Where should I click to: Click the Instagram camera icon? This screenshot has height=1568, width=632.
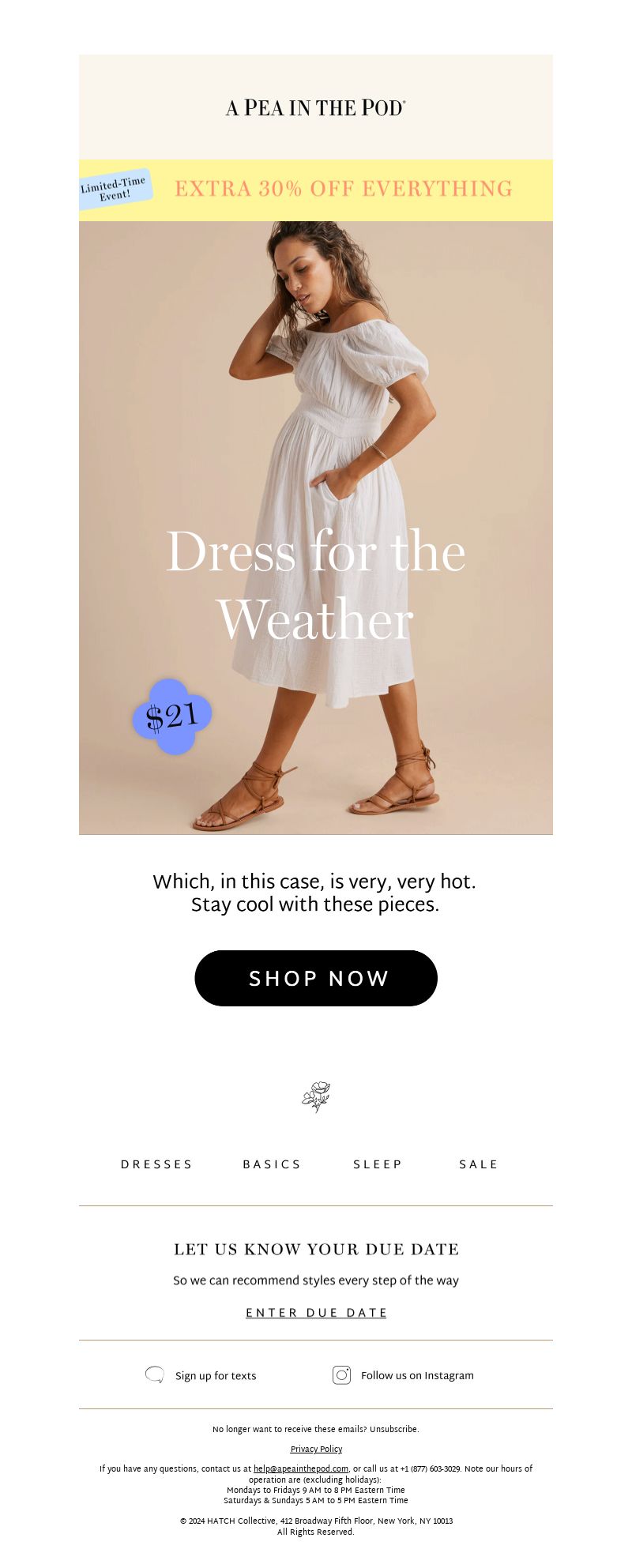tap(341, 1375)
